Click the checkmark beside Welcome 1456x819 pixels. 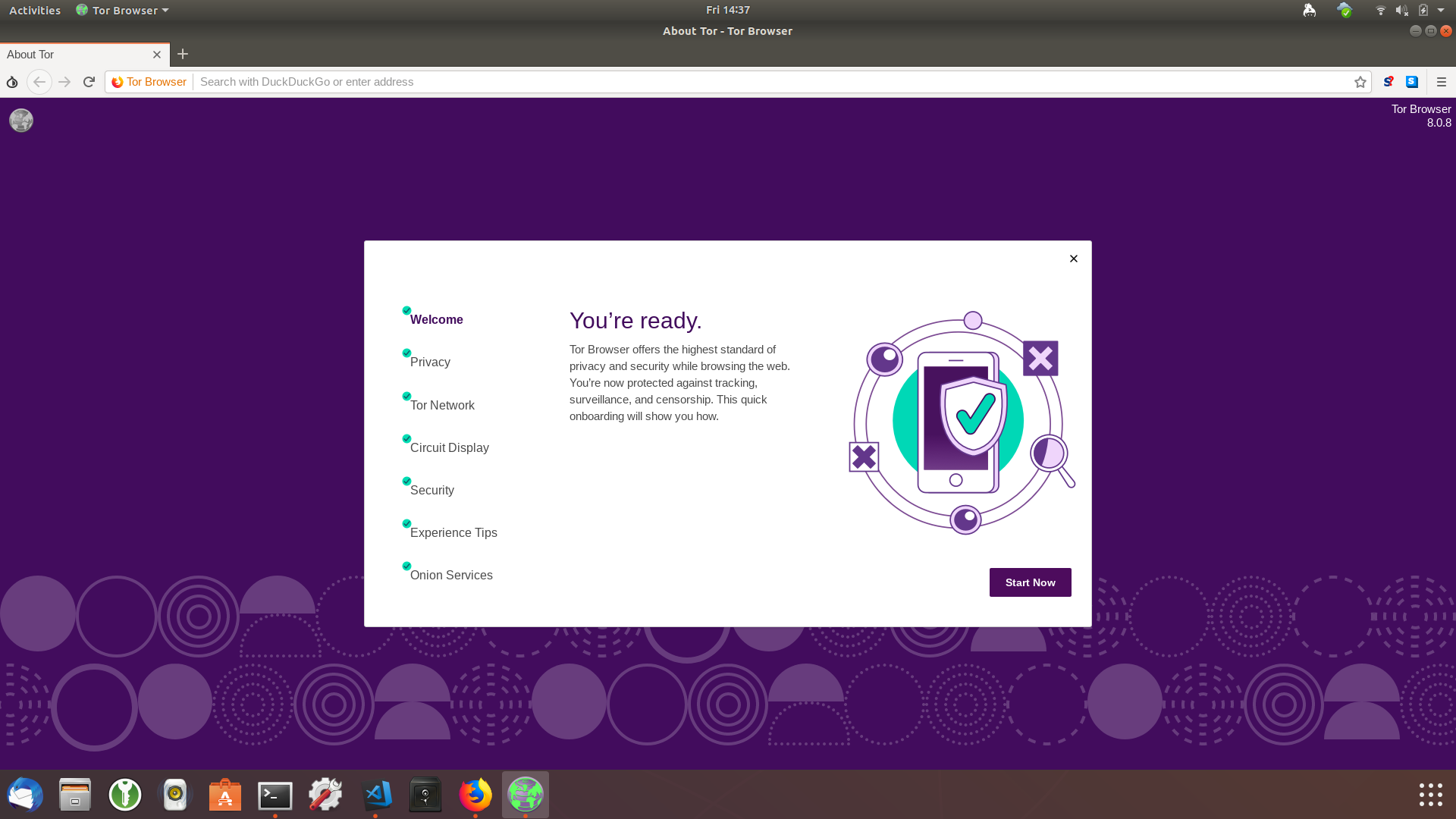click(x=406, y=310)
